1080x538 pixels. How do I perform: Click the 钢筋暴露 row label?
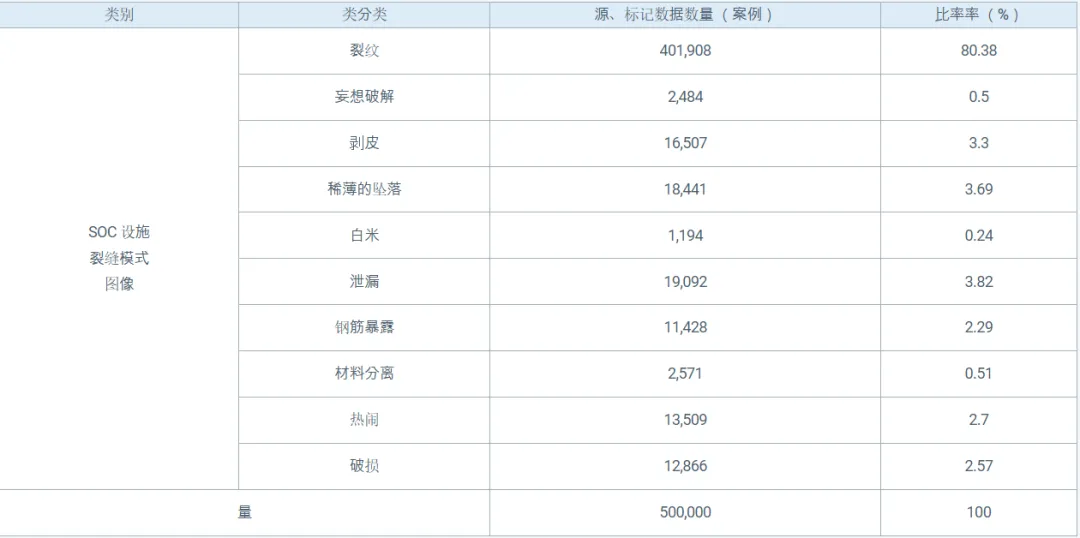tap(364, 327)
